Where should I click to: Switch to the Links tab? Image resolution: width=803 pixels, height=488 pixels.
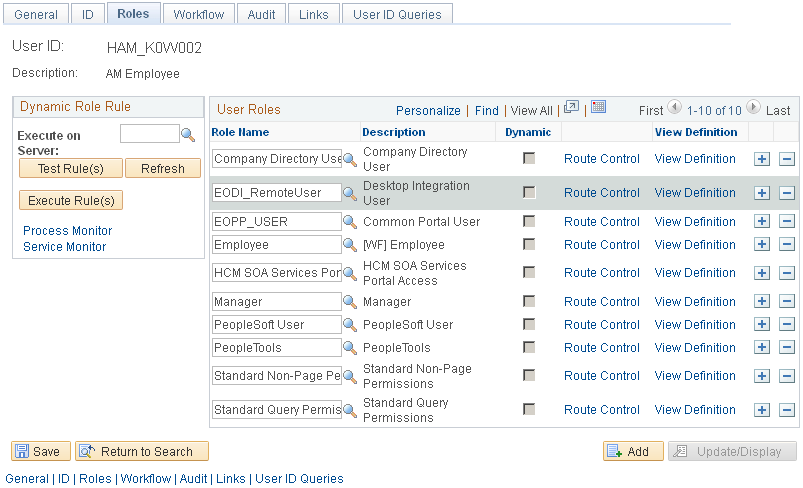tap(313, 14)
